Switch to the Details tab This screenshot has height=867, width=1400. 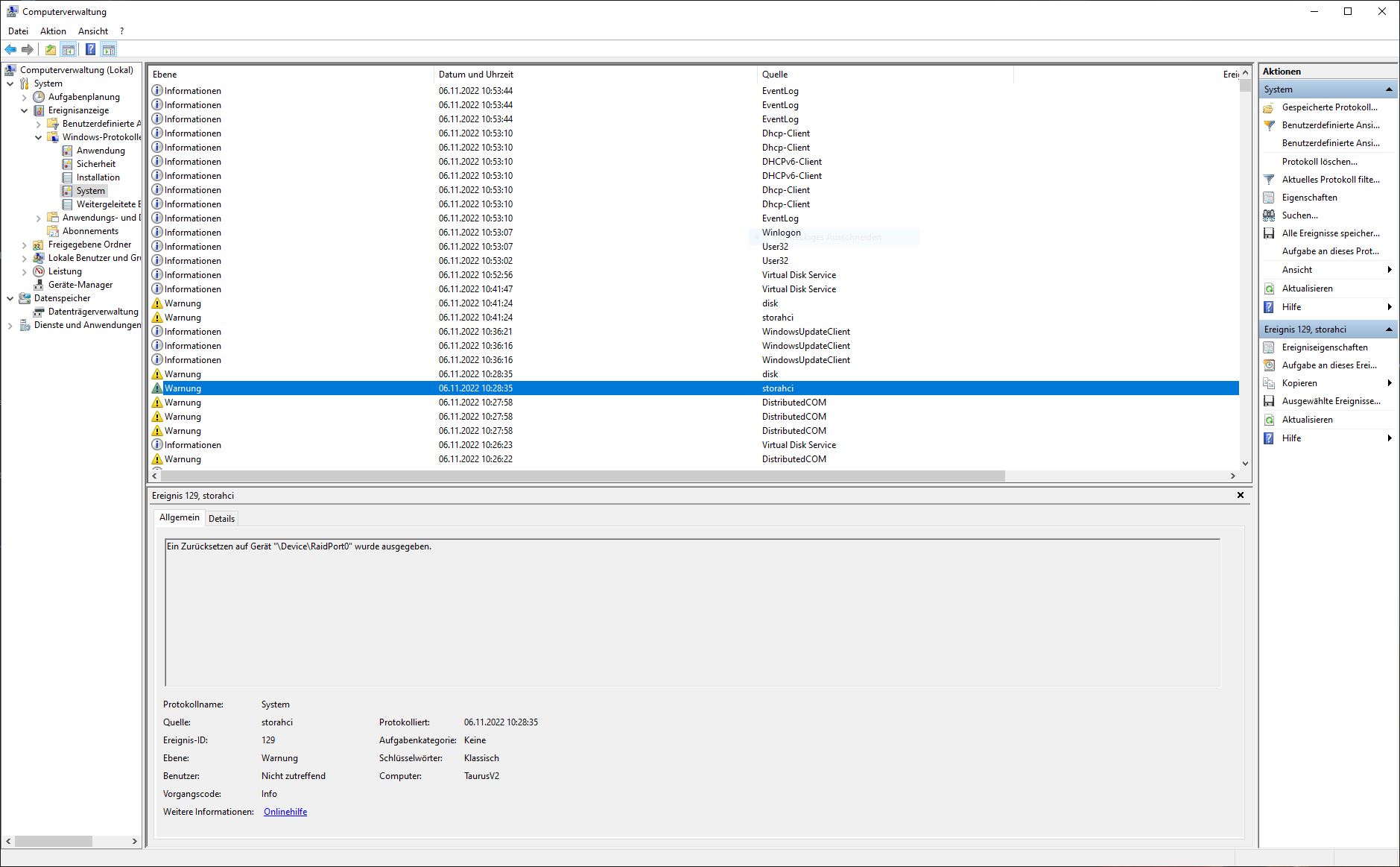[221, 519]
